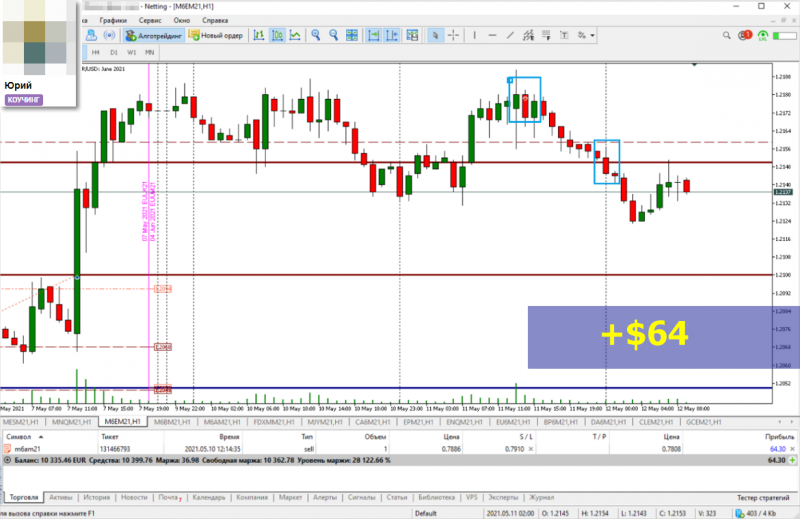Click the search magnifier icon at top right
This screenshot has width=800, height=519.
pyautogui.click(x=727, y=35)
